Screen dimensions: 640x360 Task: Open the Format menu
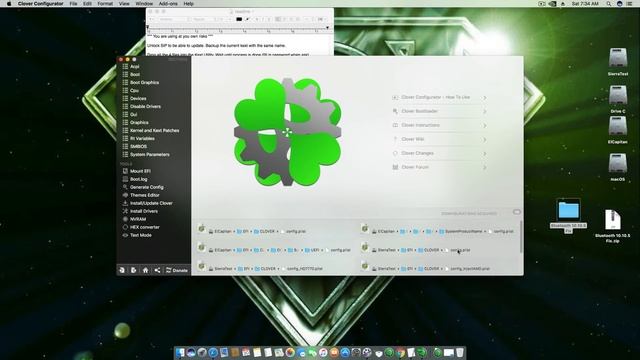click(105, 4)
